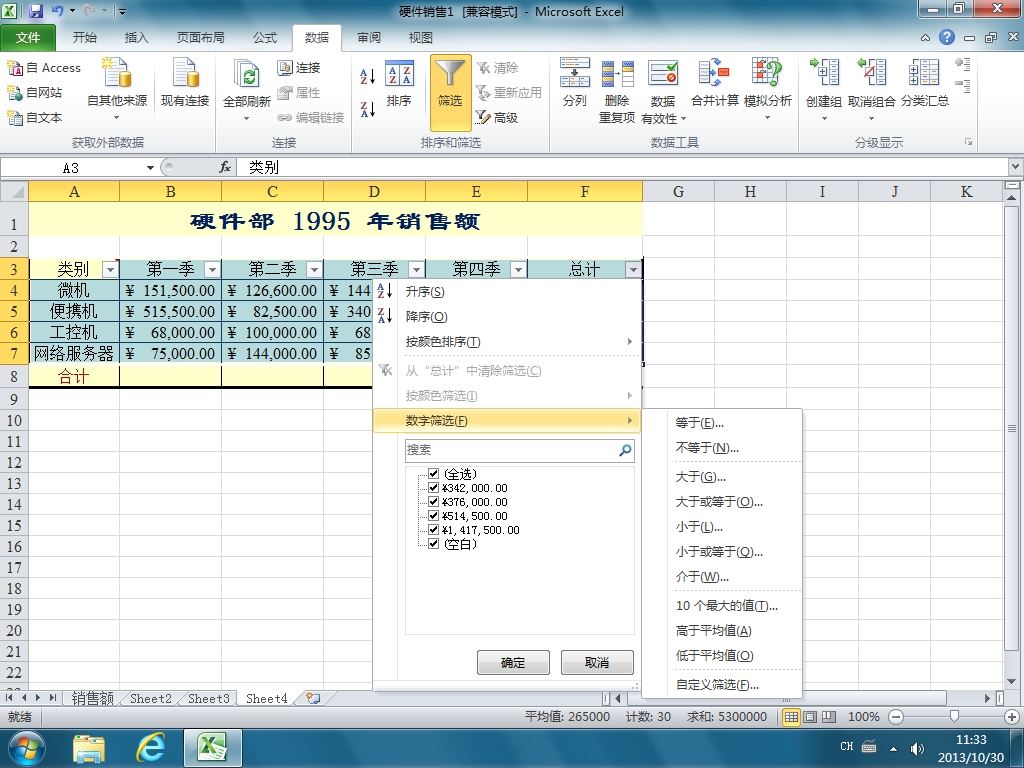The width and height of the screenshot is (1024, 768).
Task: Click the 分类汇总 subtotal icon
Action: 924,72
